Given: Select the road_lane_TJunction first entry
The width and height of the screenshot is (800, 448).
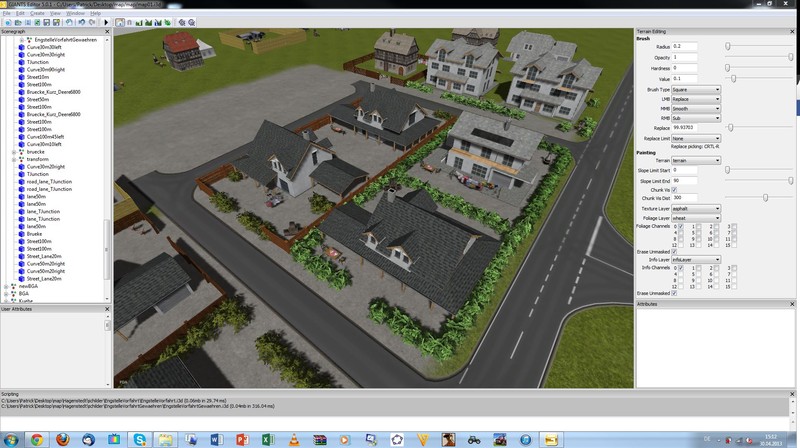Looking at the screenshot, I should (x=49, y=182).
